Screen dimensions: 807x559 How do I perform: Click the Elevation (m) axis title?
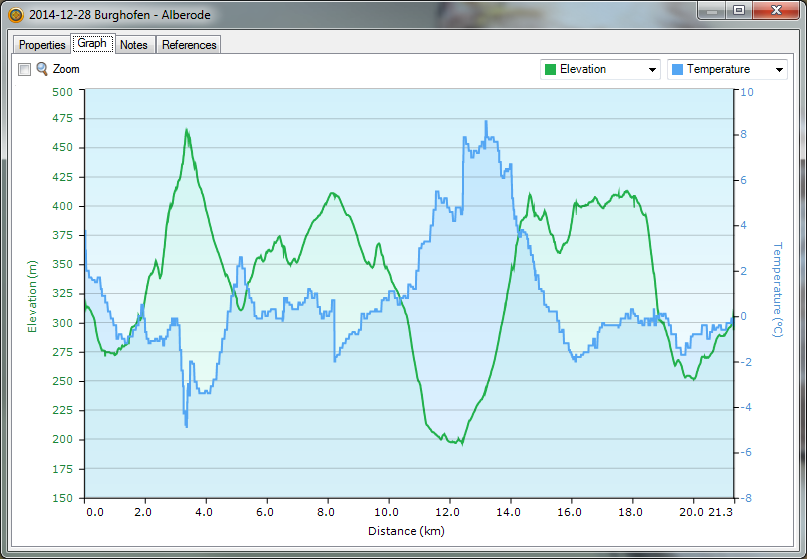pyautogui.click(x=32, y=295)
